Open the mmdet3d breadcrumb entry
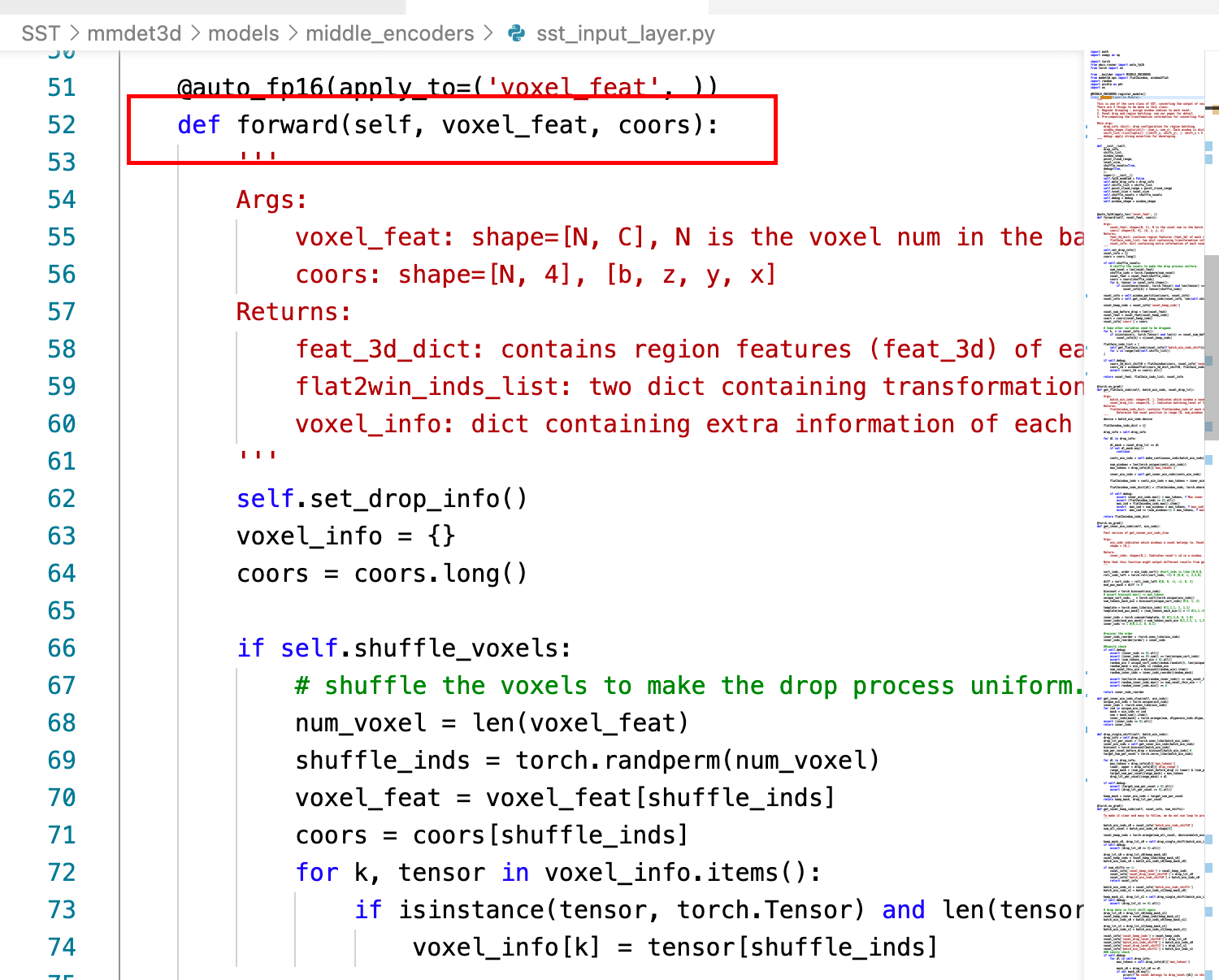The height and width of the screenshot is (980, 1219). coord(133,33)
